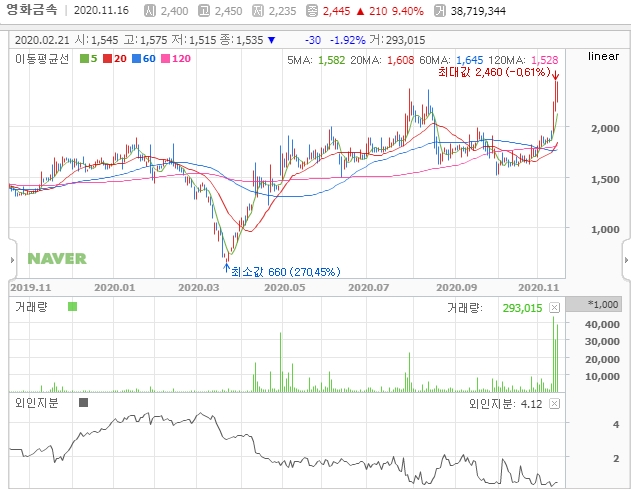Click the green 거래량 legend square
Viewport: 631px width, 490px height.
[x=72, y=307]
